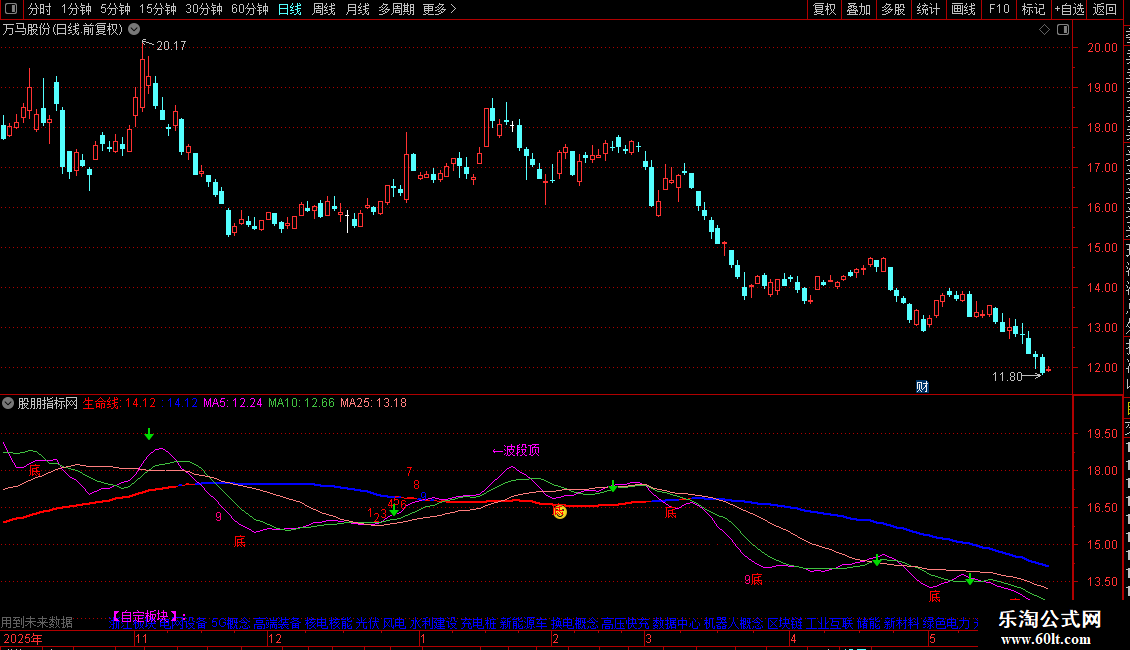
Task: Select the 30分钟 period tab
Action: (x=204, y=9)
